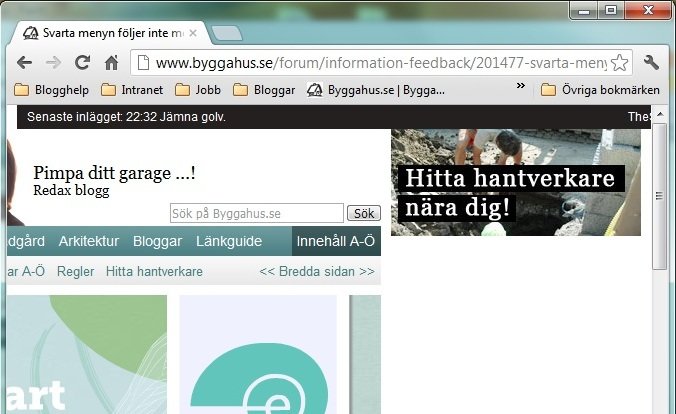The width and height of the screenshot is (676, 414).
Task: Reload the page with the refresh icon
Action: tap(82, 63)
